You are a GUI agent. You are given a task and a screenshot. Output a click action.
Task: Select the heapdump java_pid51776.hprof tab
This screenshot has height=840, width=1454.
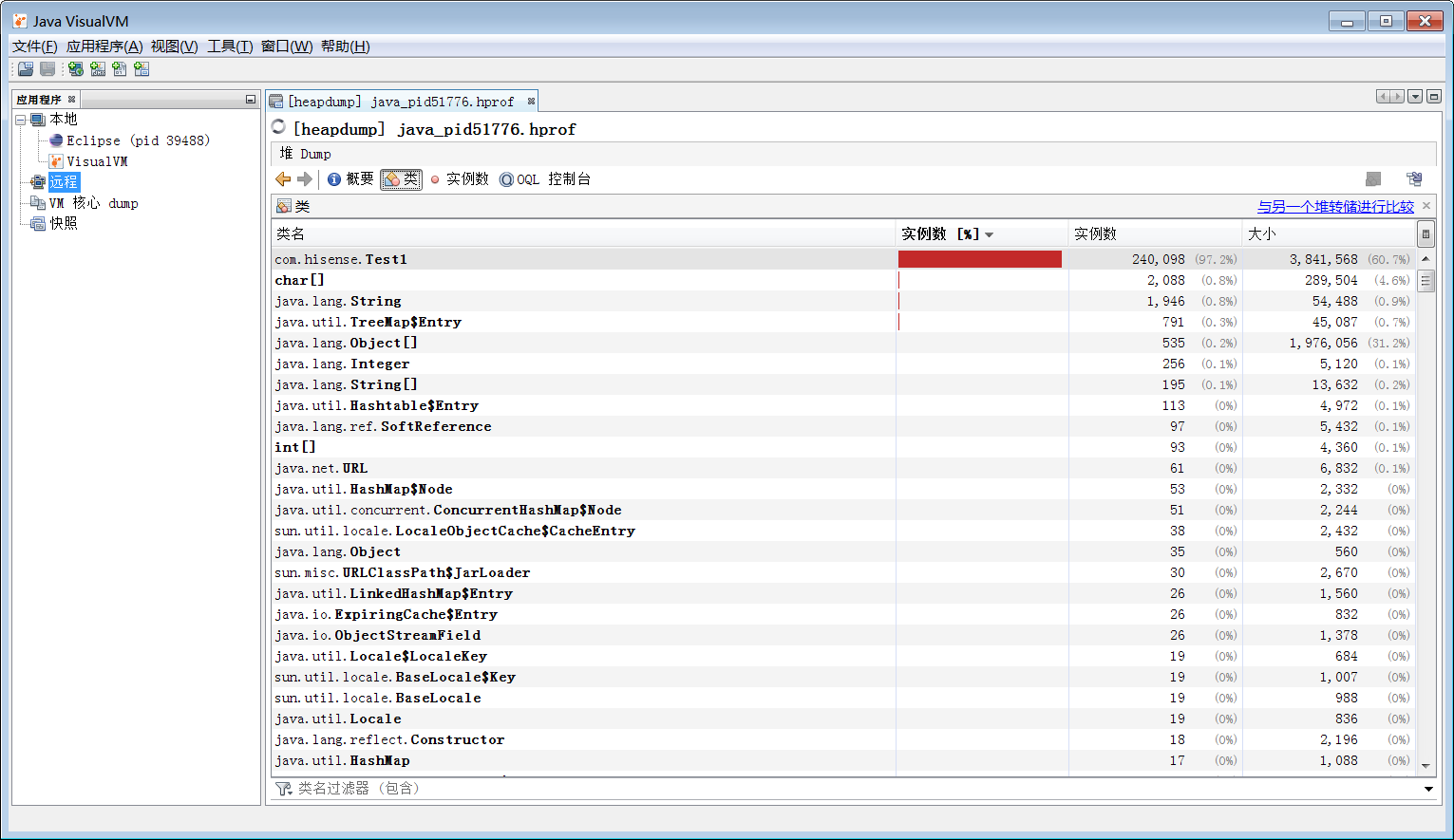coord(403,102)
